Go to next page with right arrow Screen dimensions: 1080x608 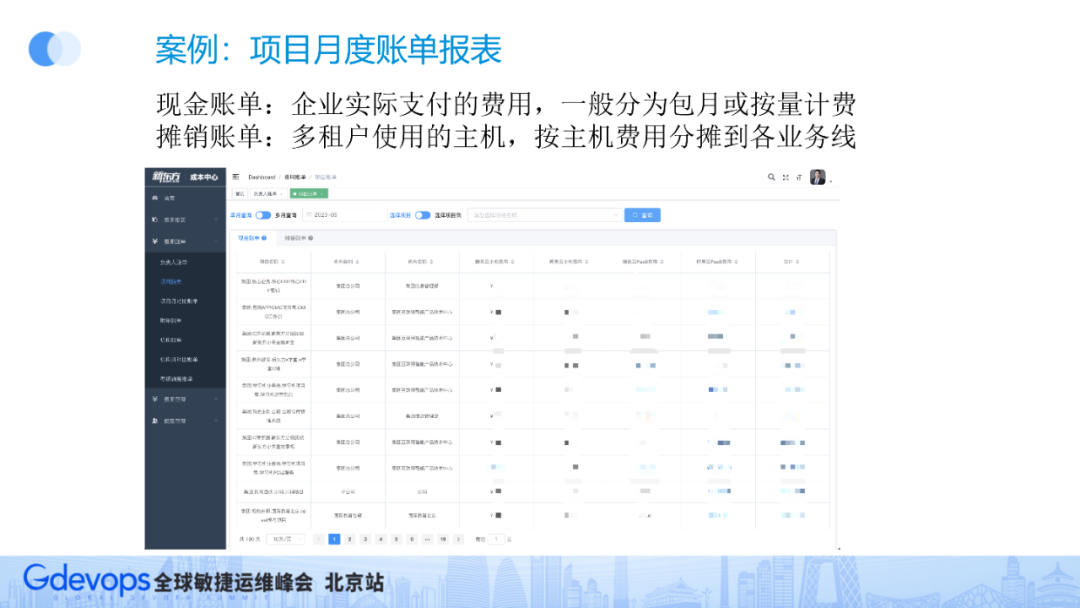click(x=458, y=539)
